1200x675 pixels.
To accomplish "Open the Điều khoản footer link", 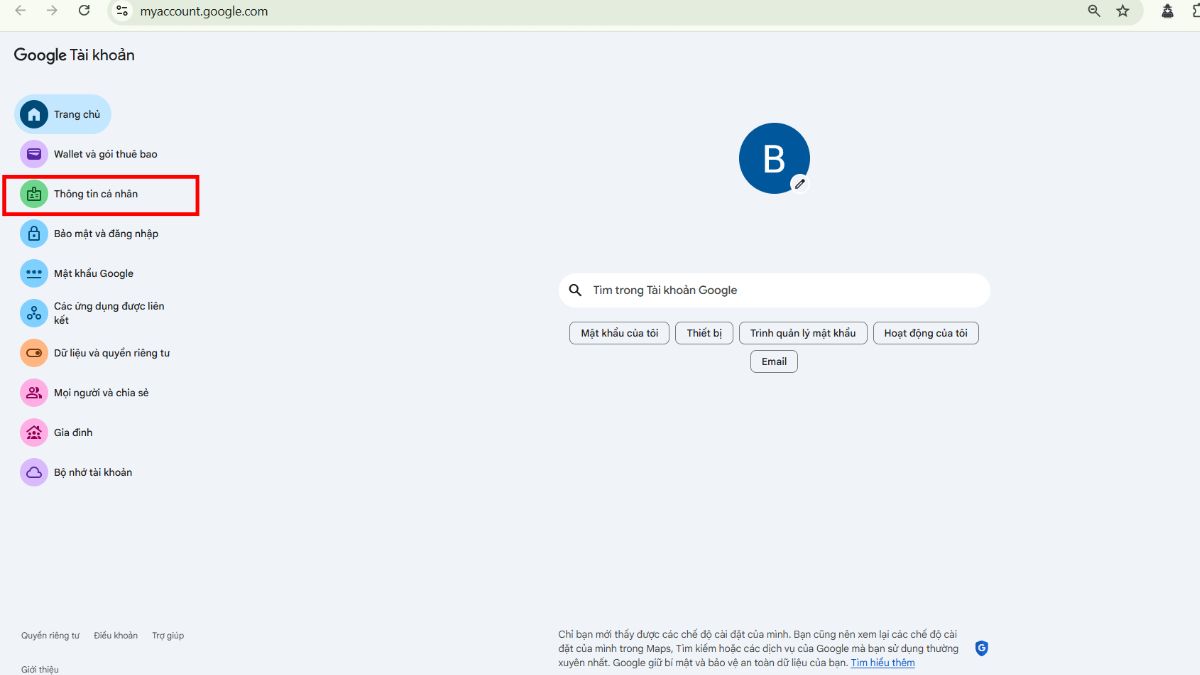I will point(116,636).
